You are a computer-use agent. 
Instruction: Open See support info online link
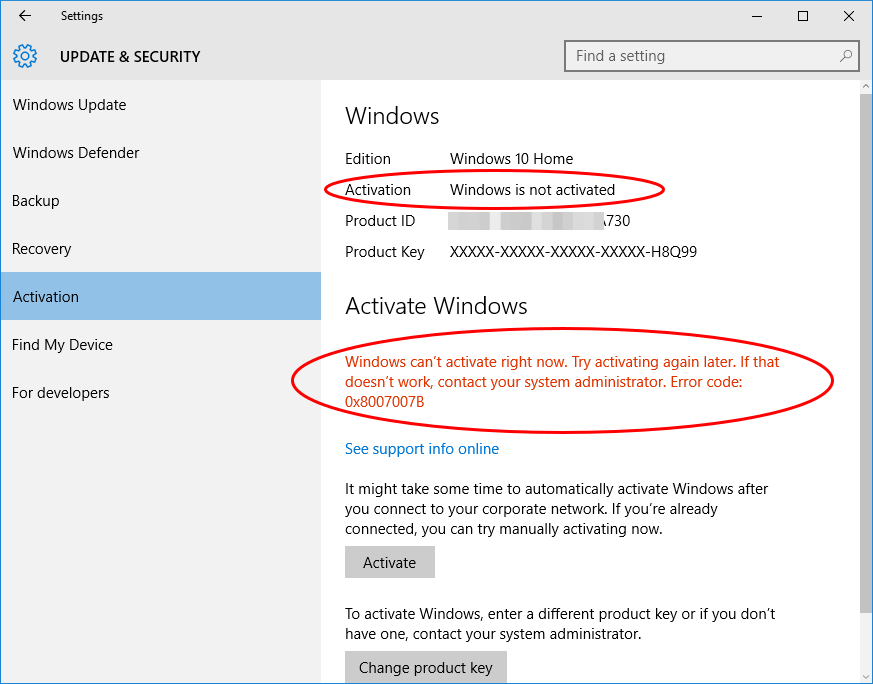tap(421, 449)
